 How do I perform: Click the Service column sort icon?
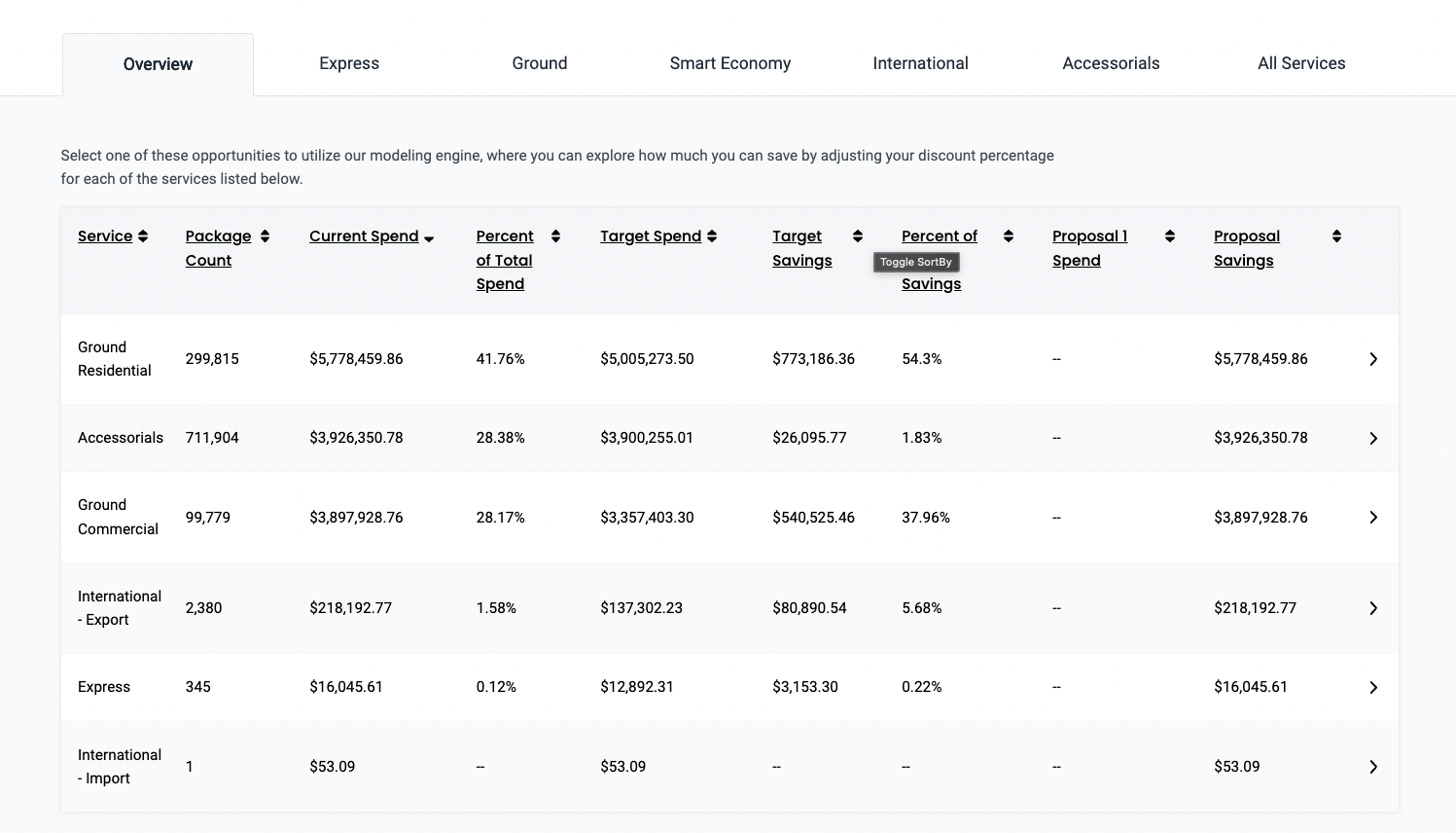click(144, 235)
